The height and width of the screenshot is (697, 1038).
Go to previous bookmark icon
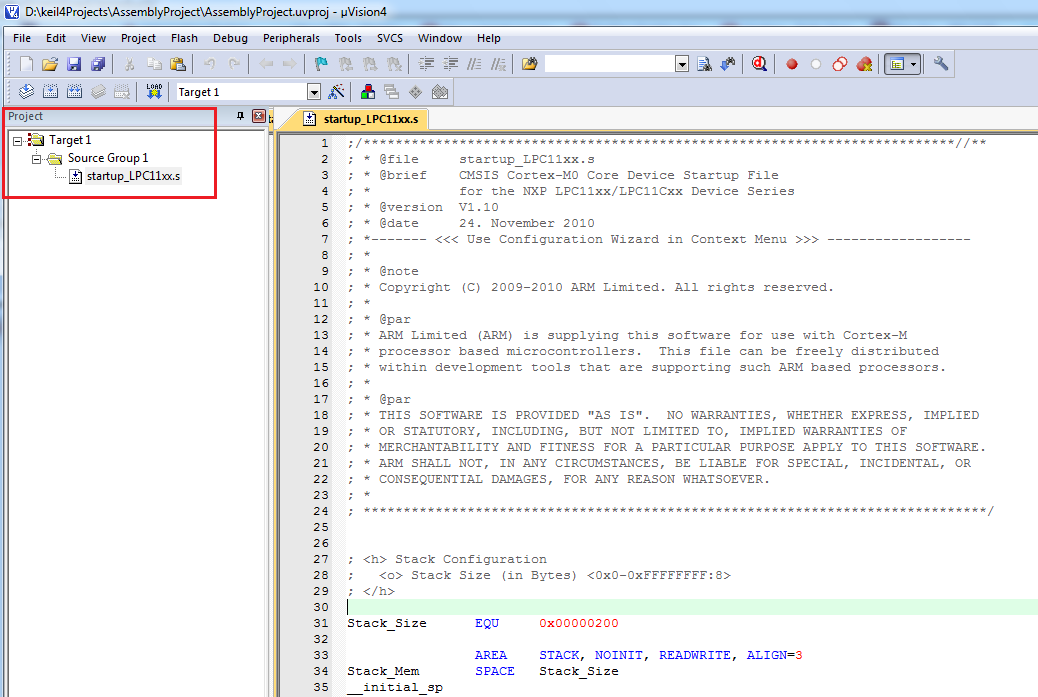pos(346,64)
